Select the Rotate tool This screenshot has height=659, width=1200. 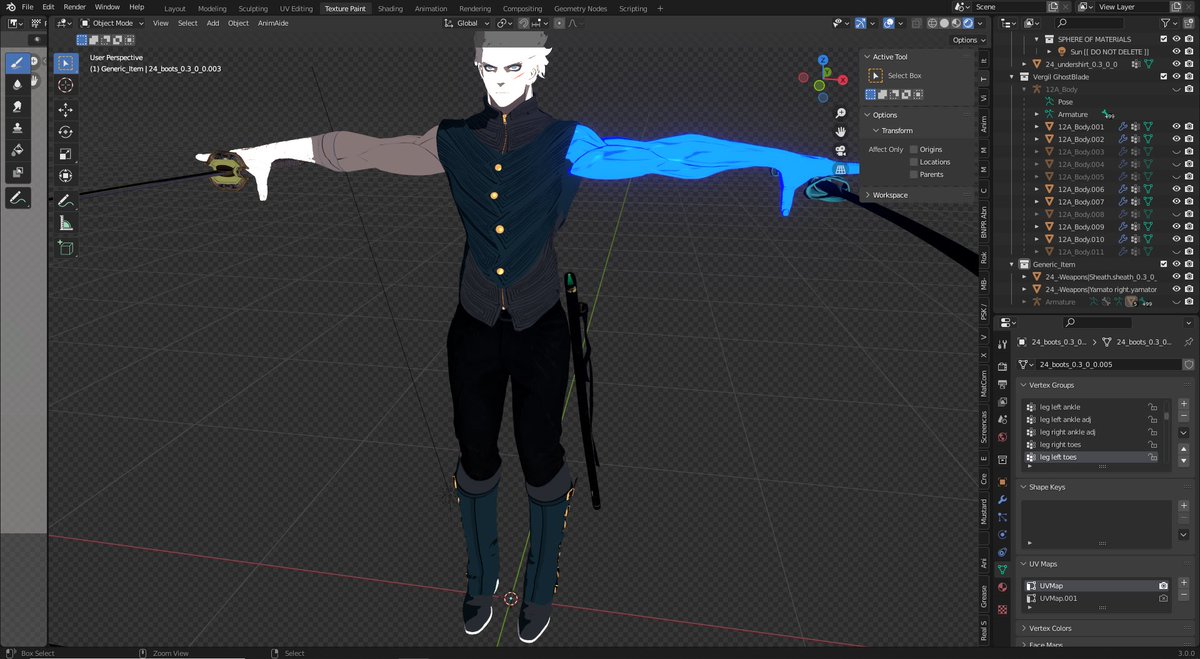pos(65,130)
